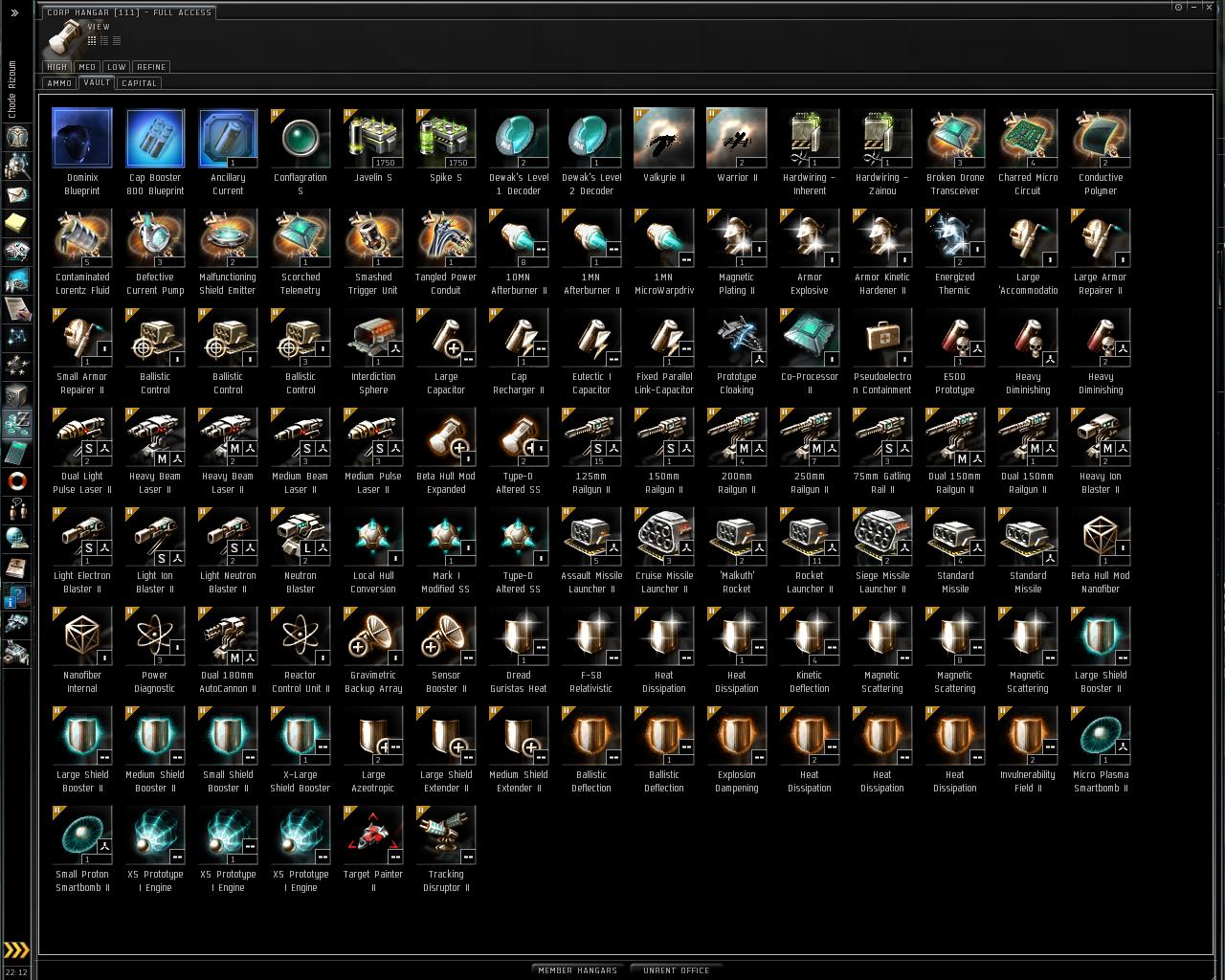Viewport: 1225px width, 980px height.
Task: Select the Spike S ammo stack
Action: coord(446,152)
